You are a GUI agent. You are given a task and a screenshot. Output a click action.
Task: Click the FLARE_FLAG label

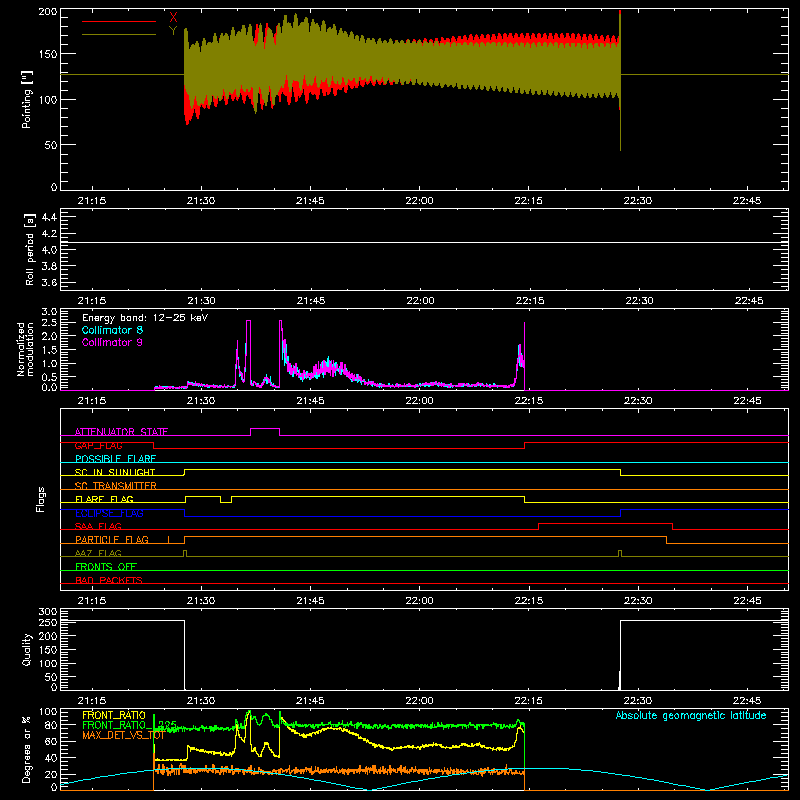[104, 499]
